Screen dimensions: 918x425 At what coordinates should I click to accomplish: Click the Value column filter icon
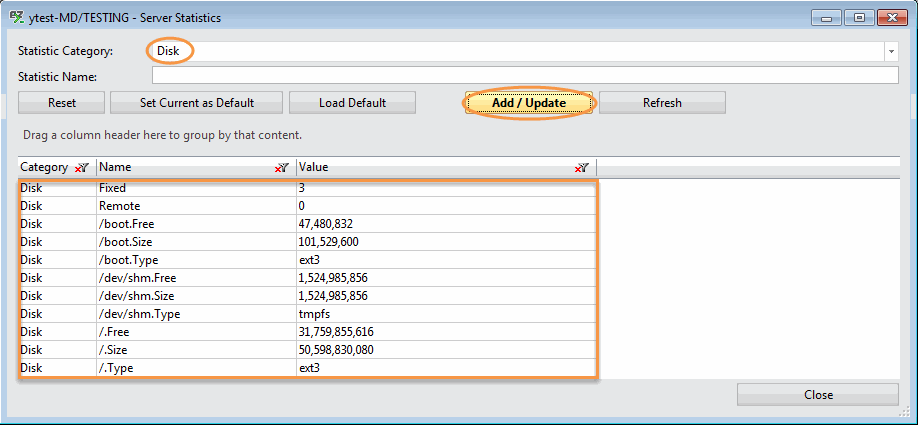581,168
